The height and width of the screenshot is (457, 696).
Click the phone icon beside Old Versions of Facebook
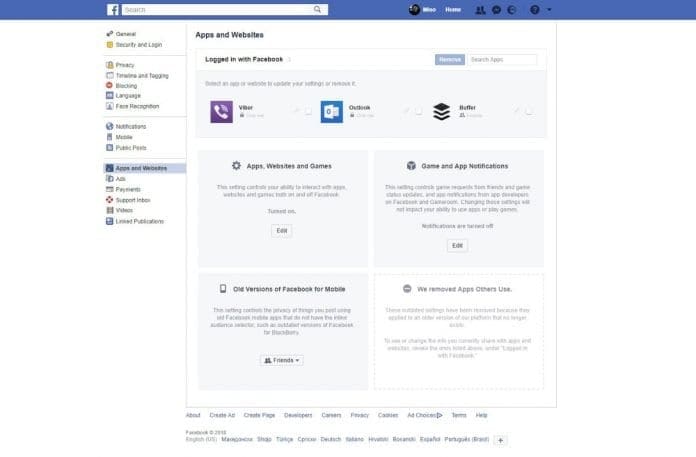pyautogui.click(x=223, y=289)
